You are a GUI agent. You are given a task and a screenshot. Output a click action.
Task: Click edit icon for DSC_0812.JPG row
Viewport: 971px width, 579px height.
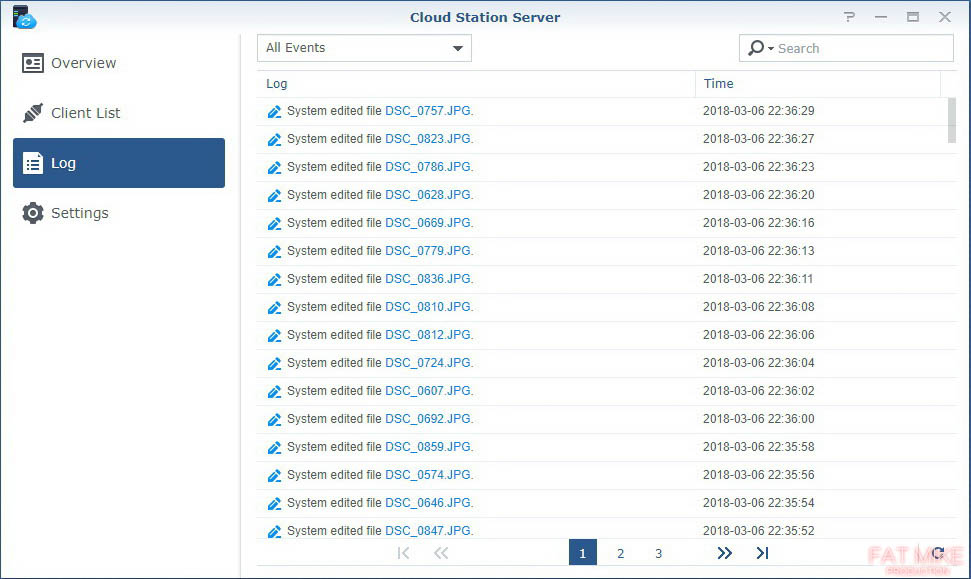[274, 335]
